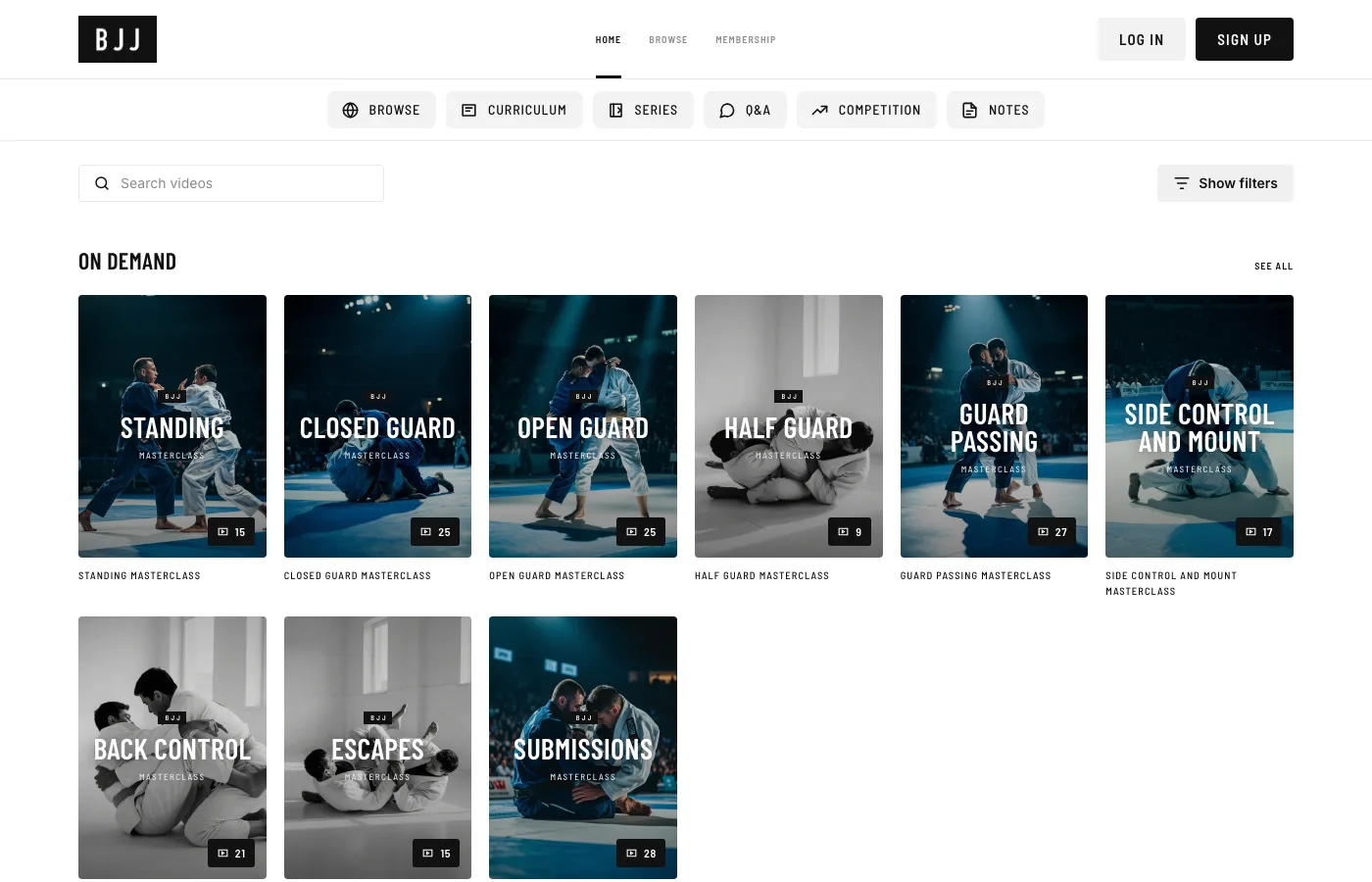
Task: Click the Q&A speech bubble icon
Action: (x=727, y=110)
